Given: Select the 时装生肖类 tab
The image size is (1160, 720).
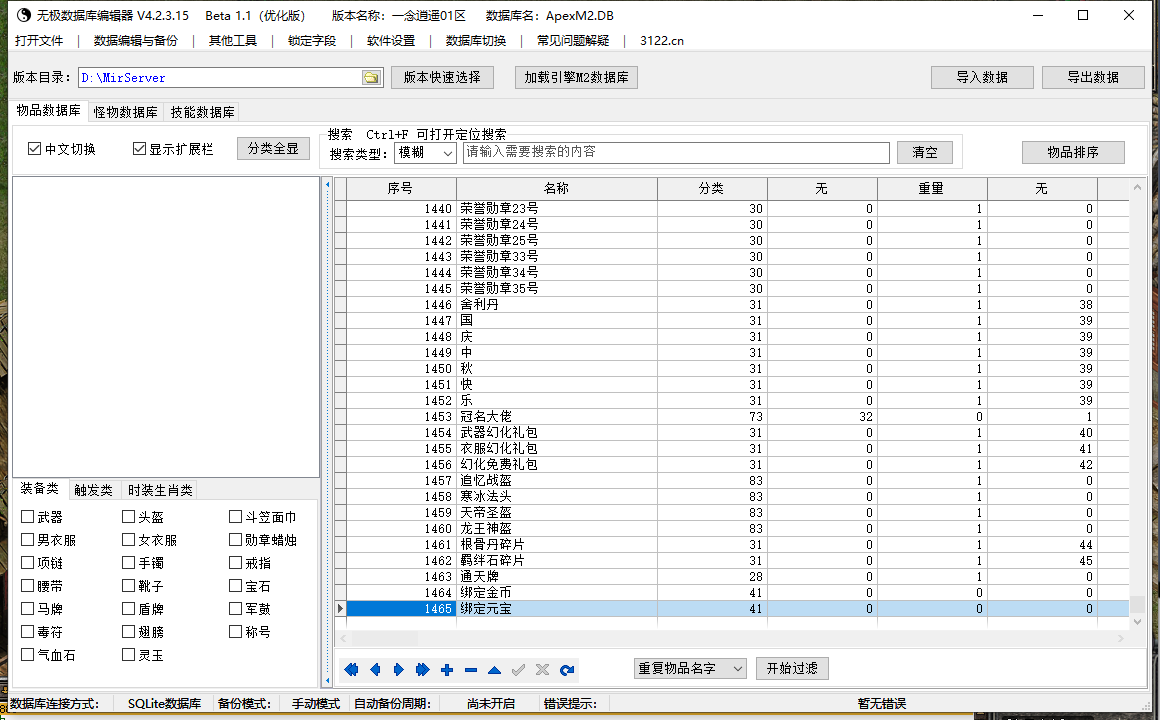Looking at the screenshot, I should [x=160, y=490].
